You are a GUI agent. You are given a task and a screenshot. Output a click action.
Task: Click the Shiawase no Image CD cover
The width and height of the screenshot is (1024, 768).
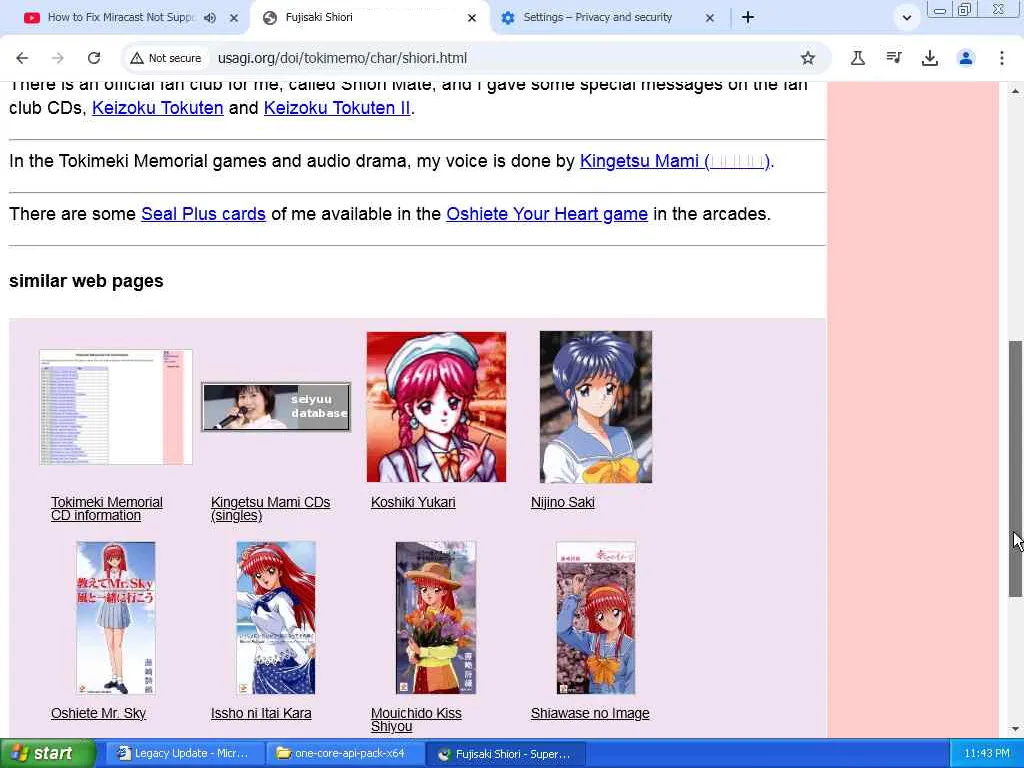(596, 618)
